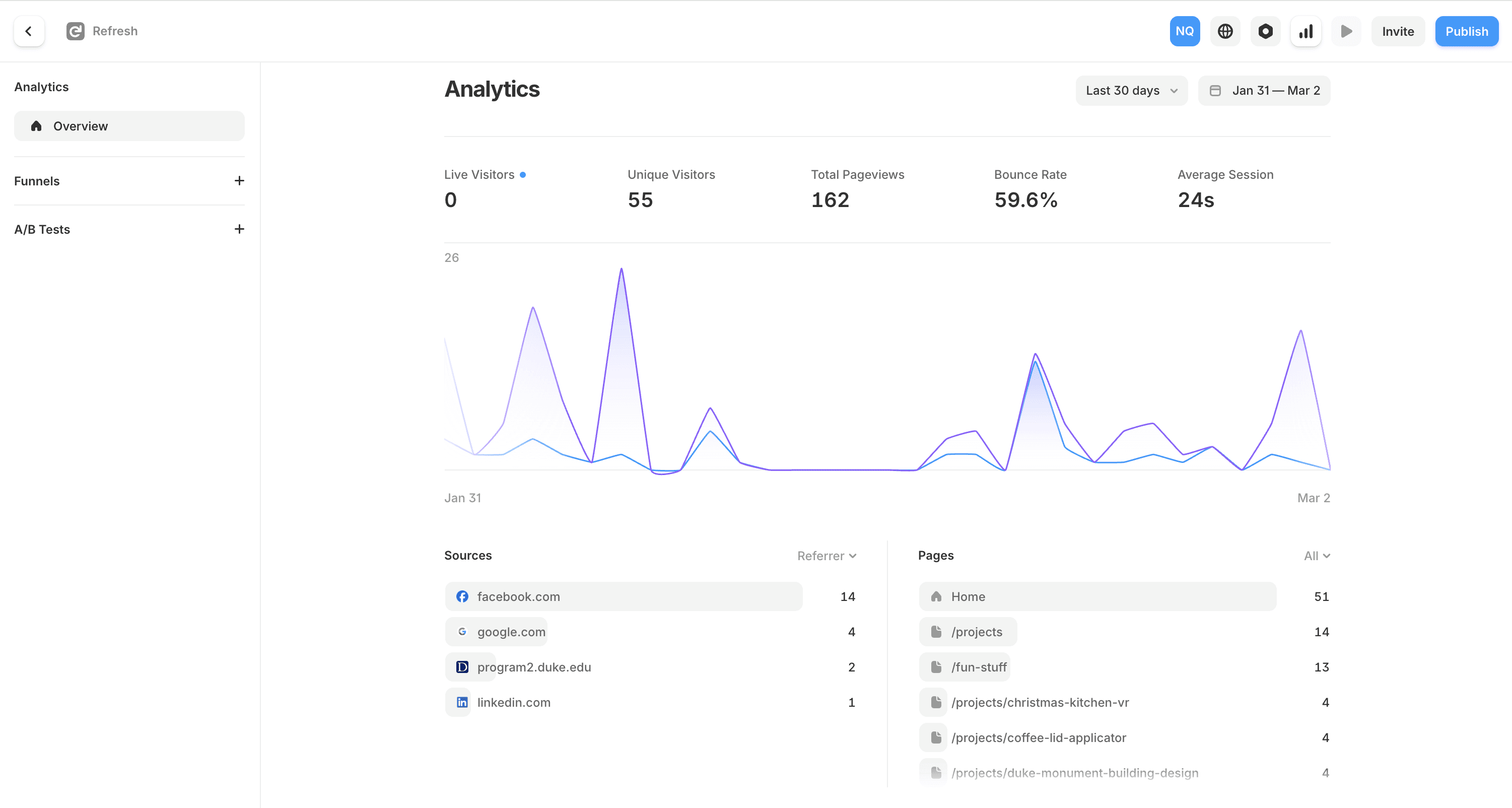Click the hexagon settings icon
1512x808 pixels.
tap(1266, 31)
